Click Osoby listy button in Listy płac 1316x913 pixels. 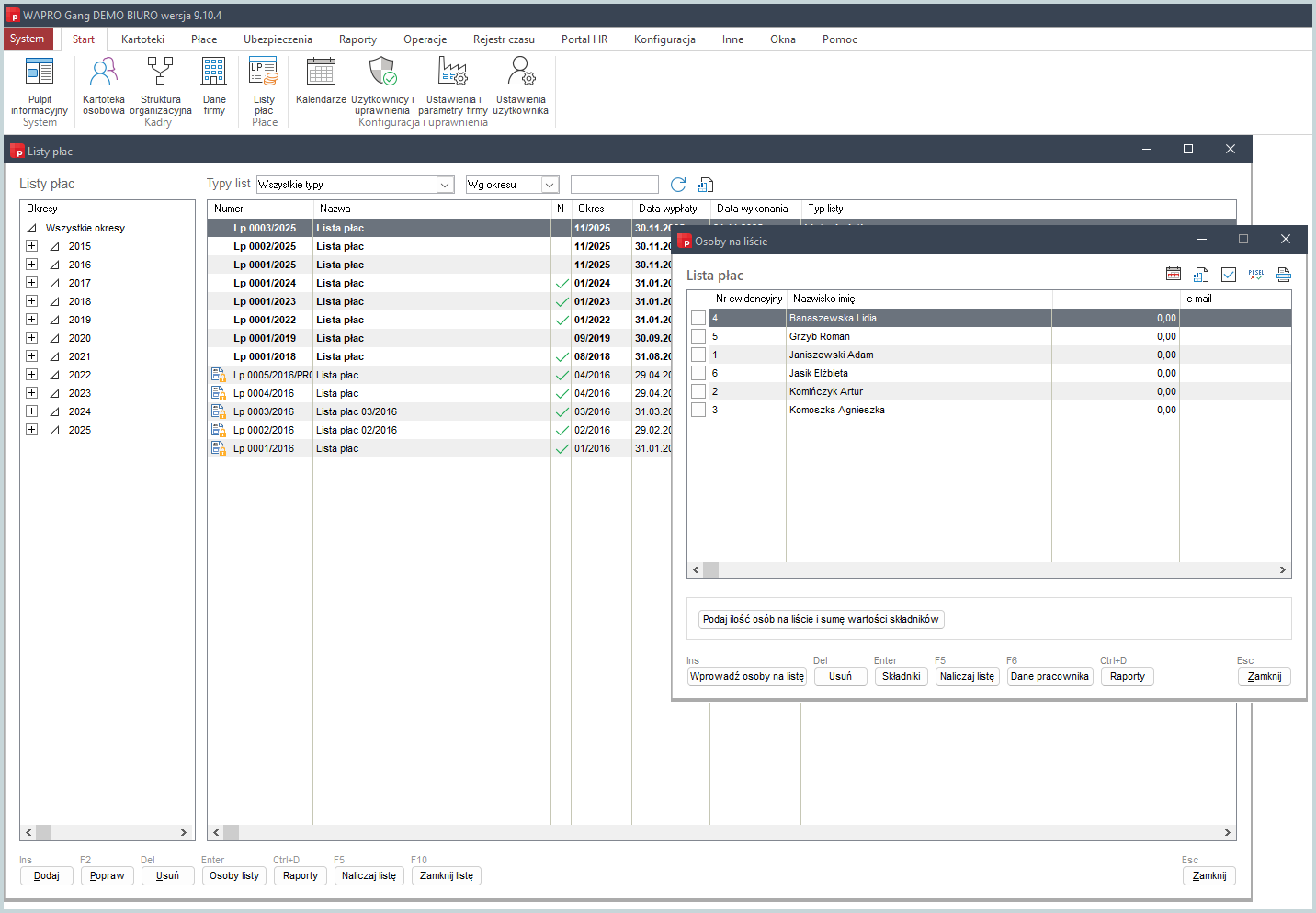click(x=234, y=875)
